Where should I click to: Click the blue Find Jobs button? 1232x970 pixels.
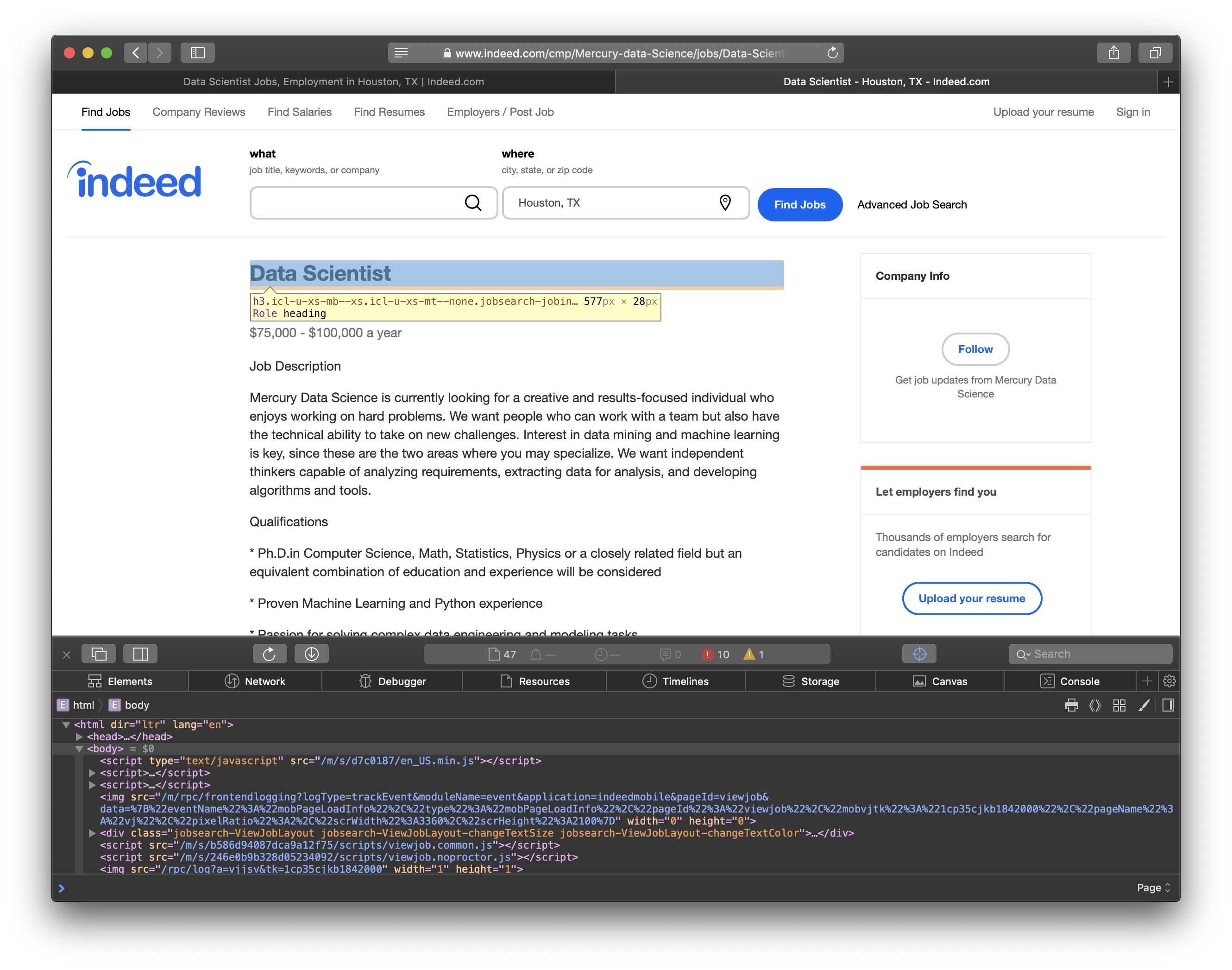tap(799, 204)
